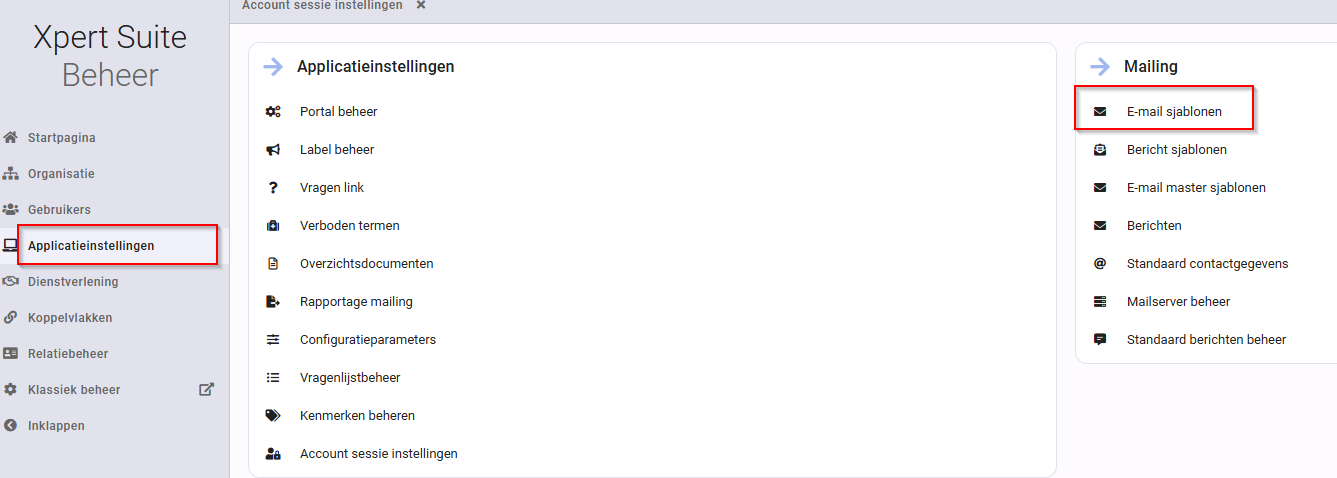This screenshot has height=478, width=1337.
Task: Click the tag icon for Kenmerken beheren
Action: coord(273,416)
